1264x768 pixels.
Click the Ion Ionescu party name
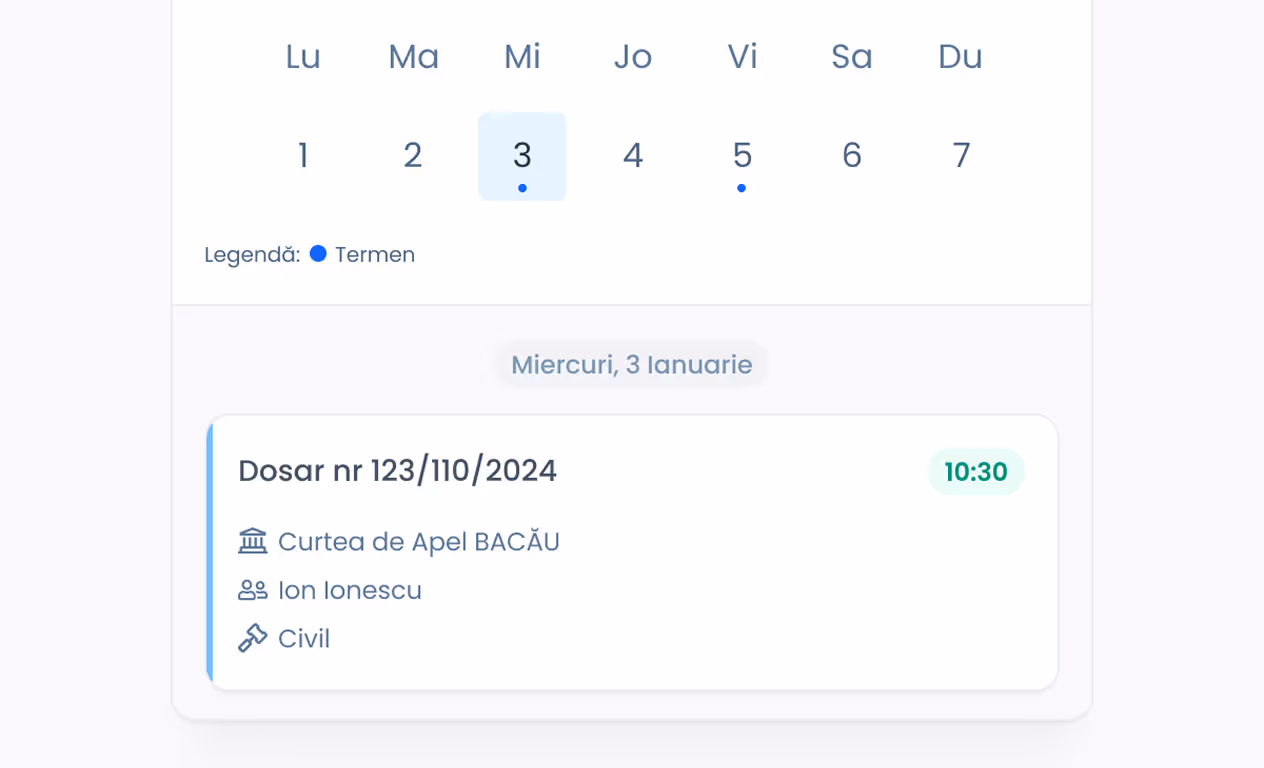350,590
